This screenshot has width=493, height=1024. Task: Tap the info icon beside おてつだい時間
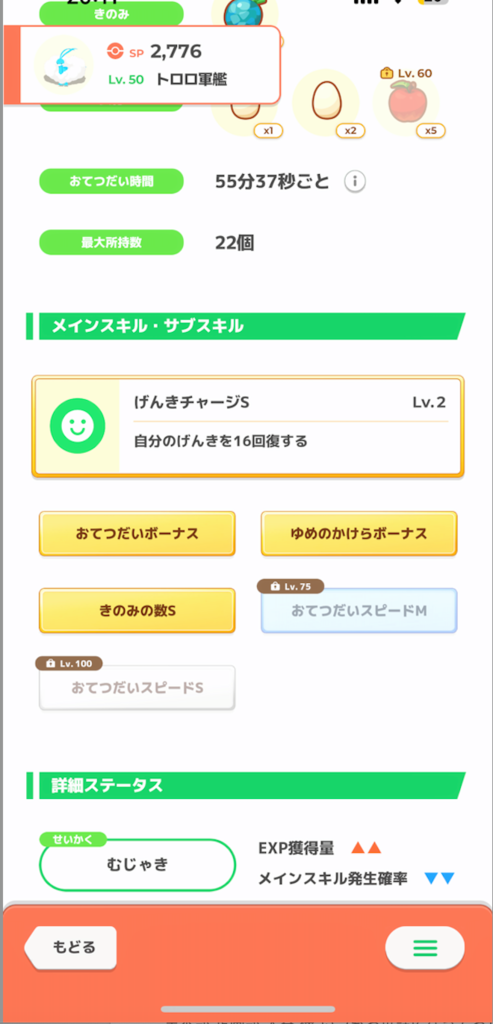tap(355, 182)
